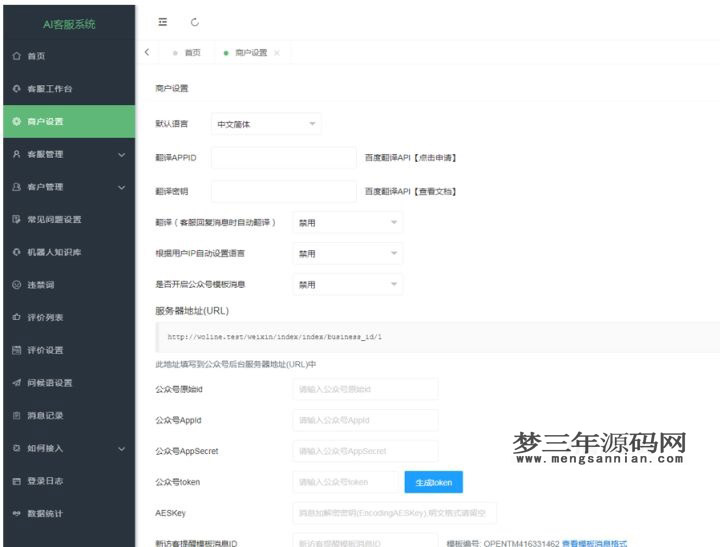Open the 默认语言 dropdown showing 中文简体
Screen dimensions: 720x547
(x=266, y=124)
